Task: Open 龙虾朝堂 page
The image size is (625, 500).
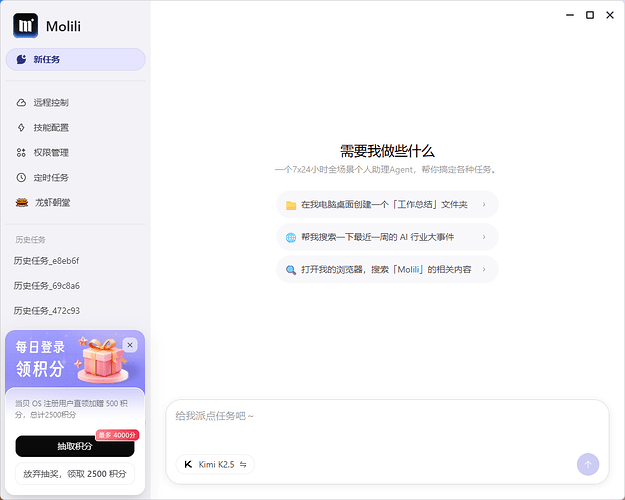Action: [76, 203]
